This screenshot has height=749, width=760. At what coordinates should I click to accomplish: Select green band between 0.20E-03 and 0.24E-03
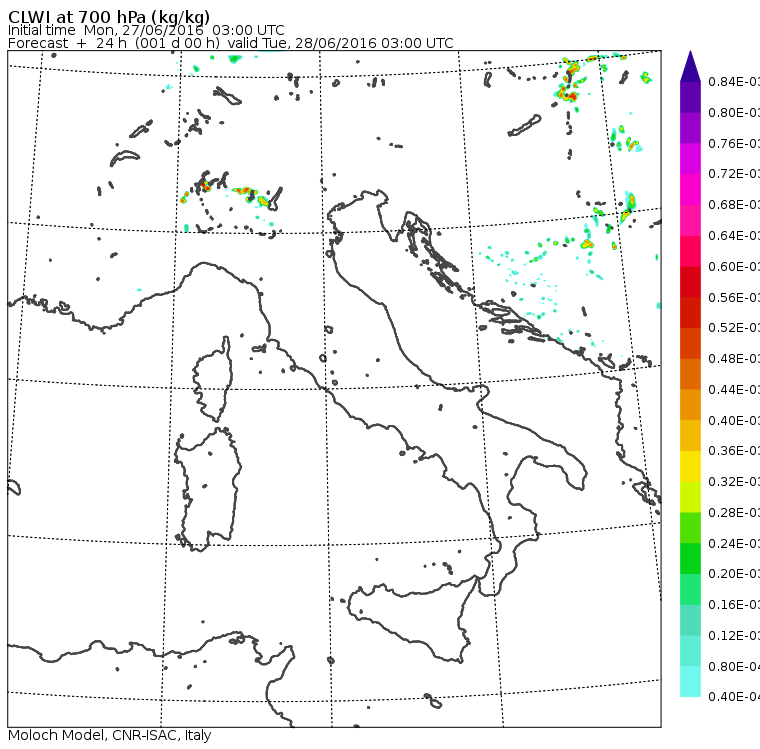(690, 559)
